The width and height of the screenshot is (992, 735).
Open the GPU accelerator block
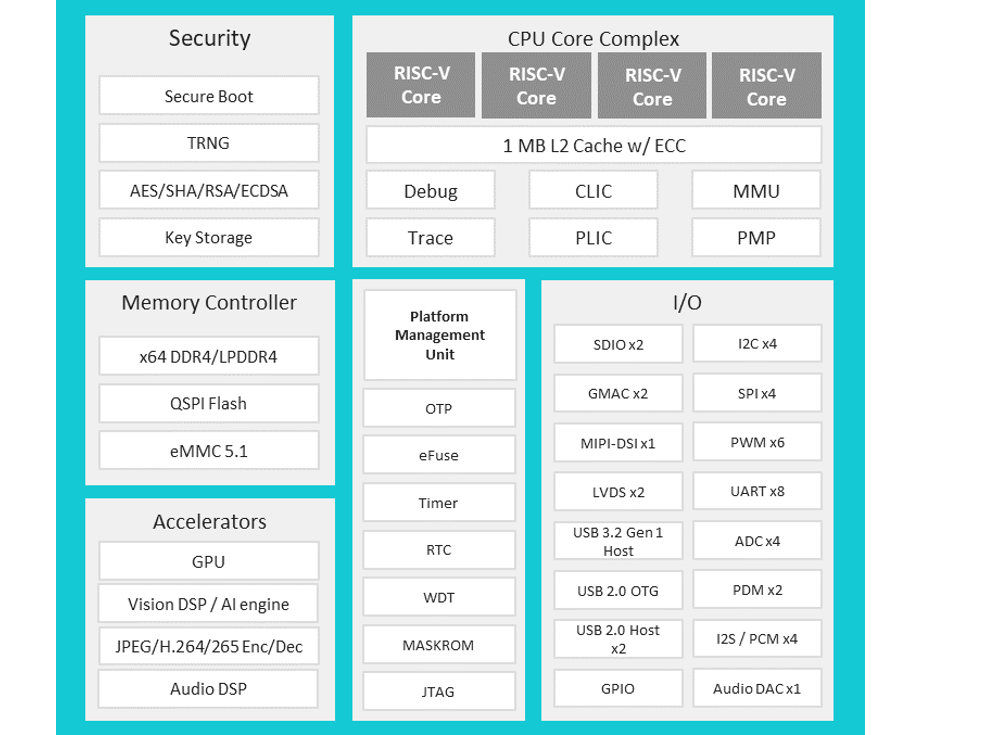(x=207, y=561)
